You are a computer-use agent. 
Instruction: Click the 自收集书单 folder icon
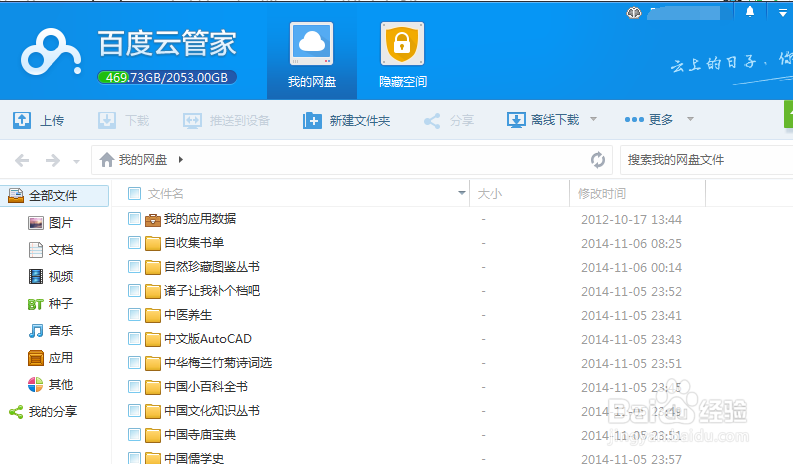[x=153, y=243]
